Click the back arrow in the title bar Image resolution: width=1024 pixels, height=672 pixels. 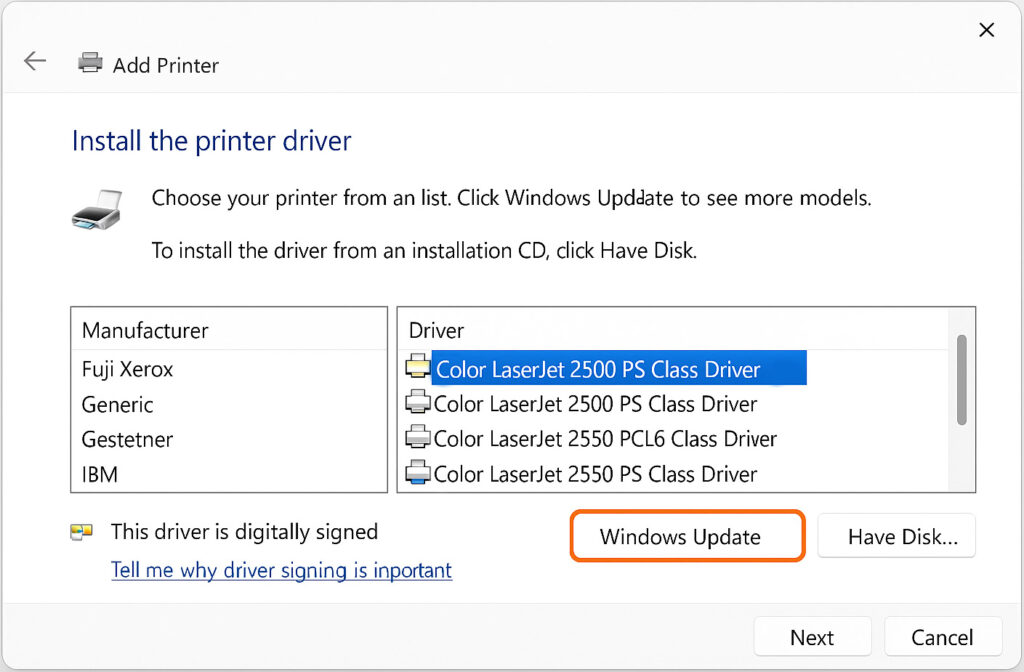(35, 61)
